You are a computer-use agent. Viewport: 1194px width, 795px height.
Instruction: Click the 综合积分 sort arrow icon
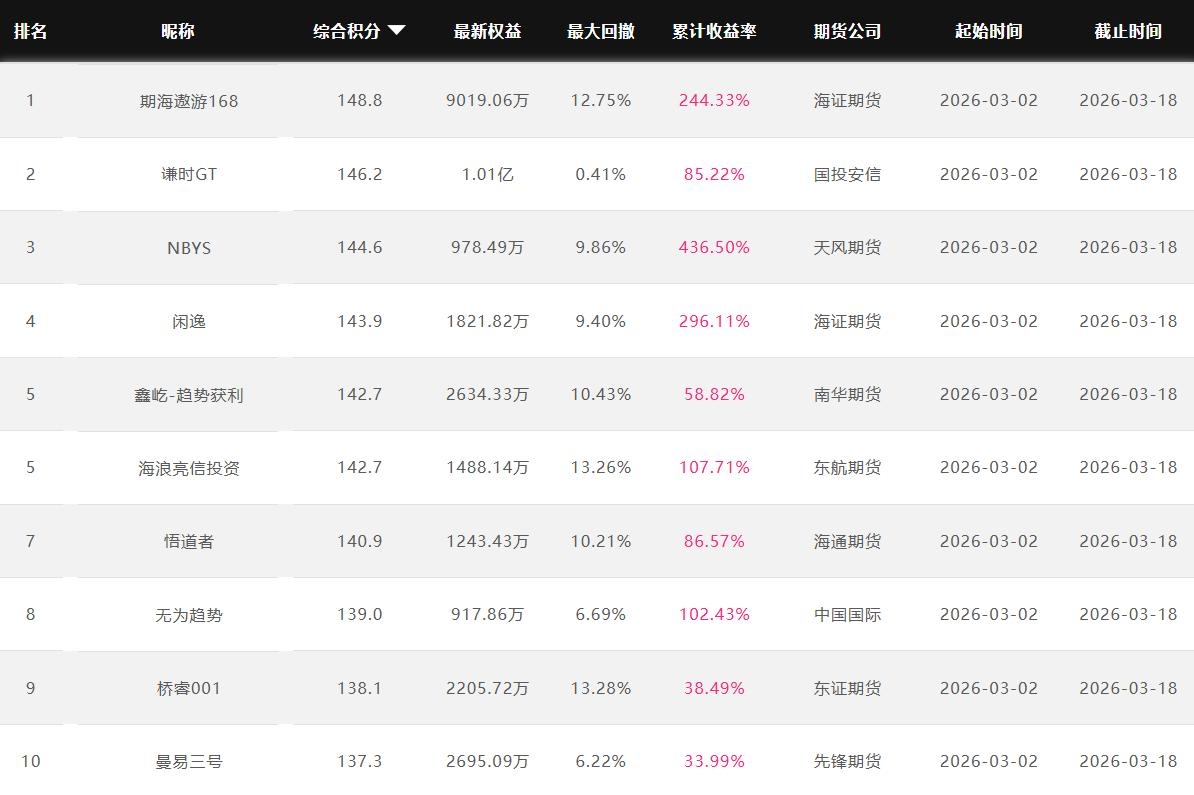(x=396, y=30)
